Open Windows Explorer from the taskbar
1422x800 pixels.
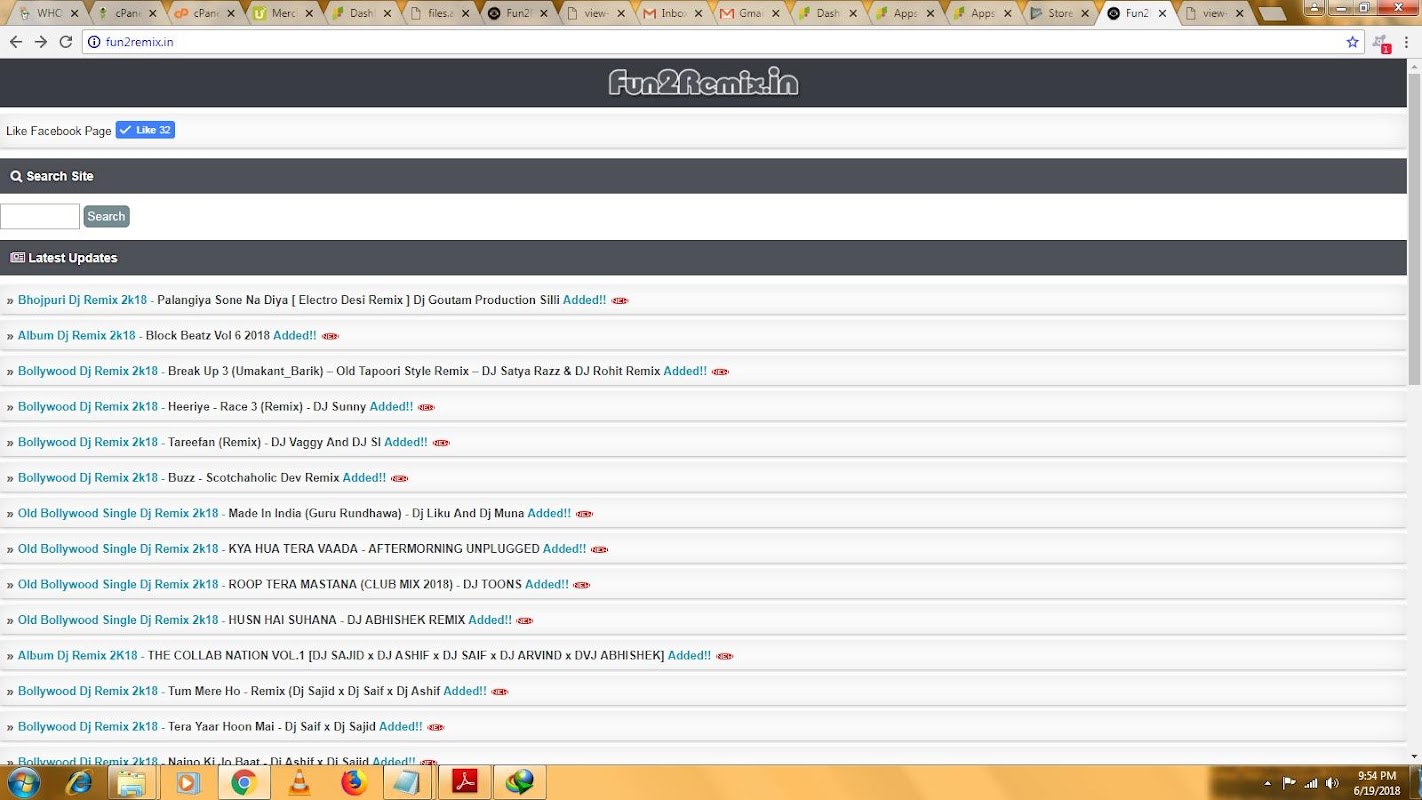[x=132, y=782]
